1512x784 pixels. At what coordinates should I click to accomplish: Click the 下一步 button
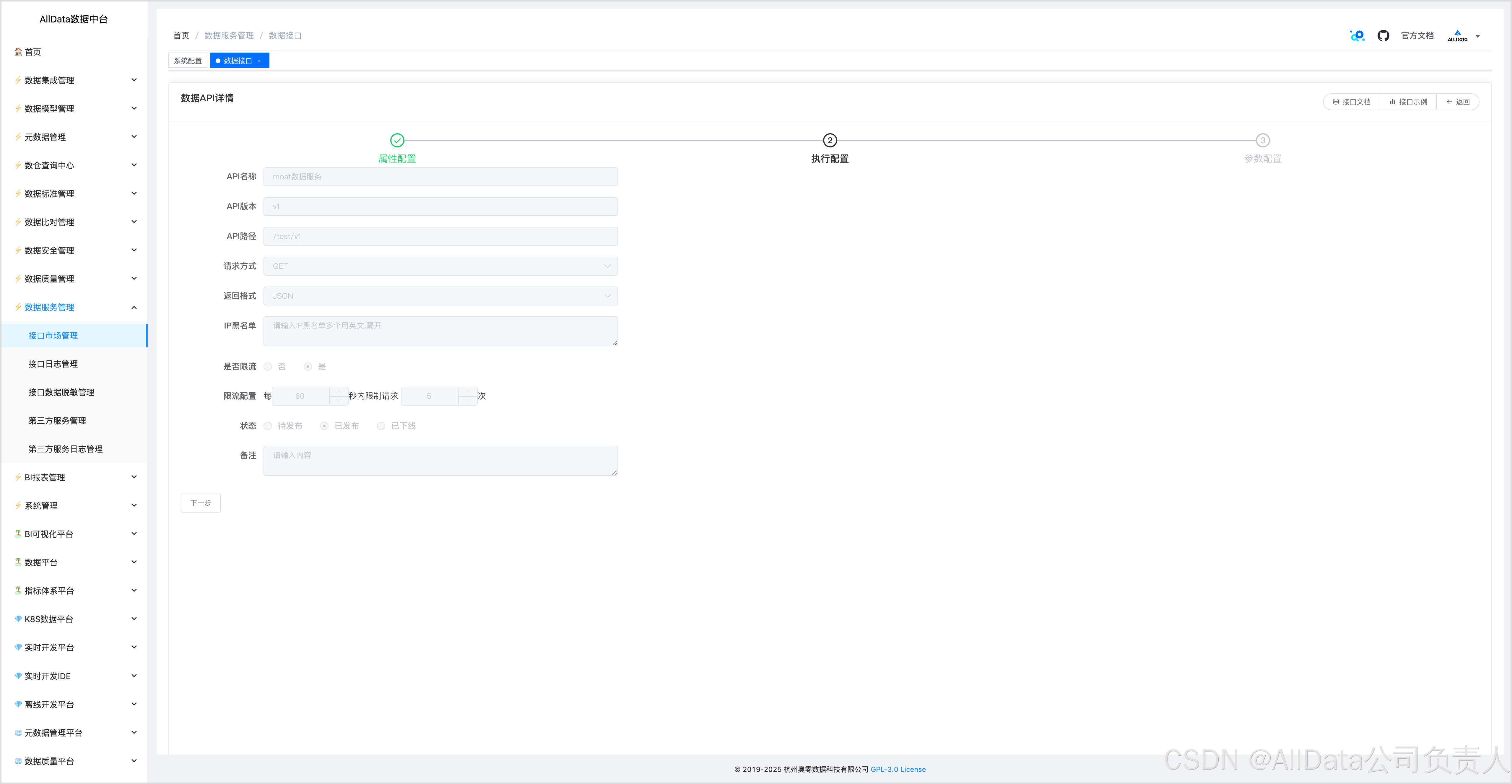[201, 503]
